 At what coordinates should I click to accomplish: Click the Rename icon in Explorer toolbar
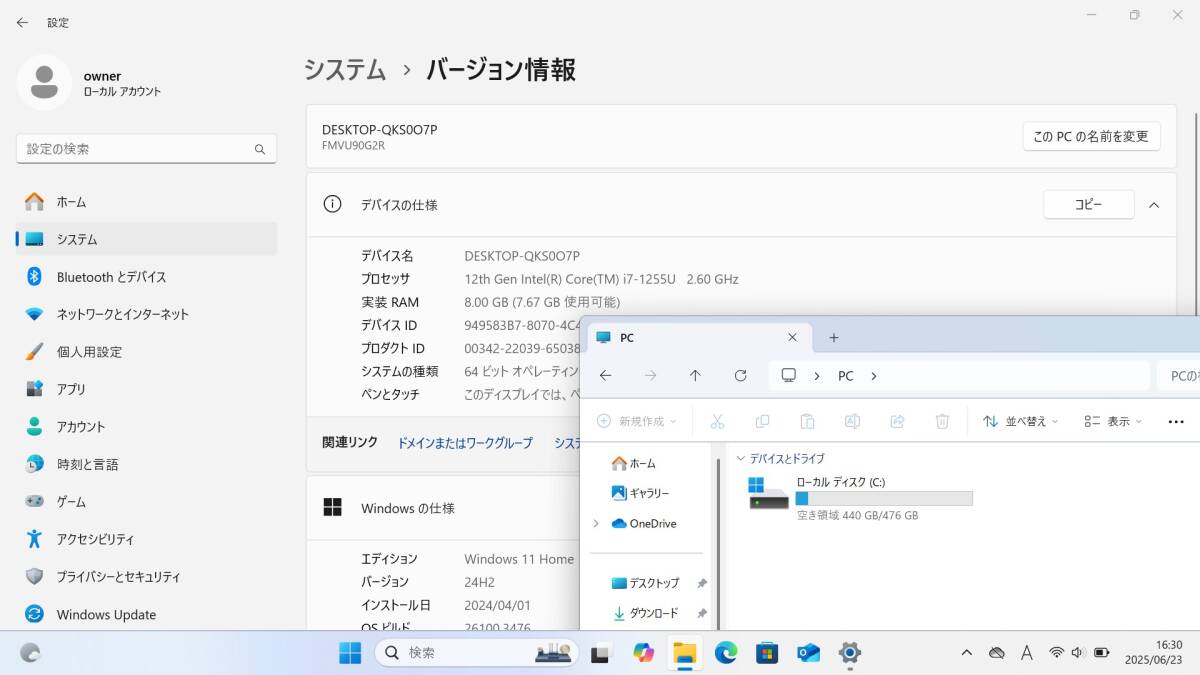coord(853,421)
